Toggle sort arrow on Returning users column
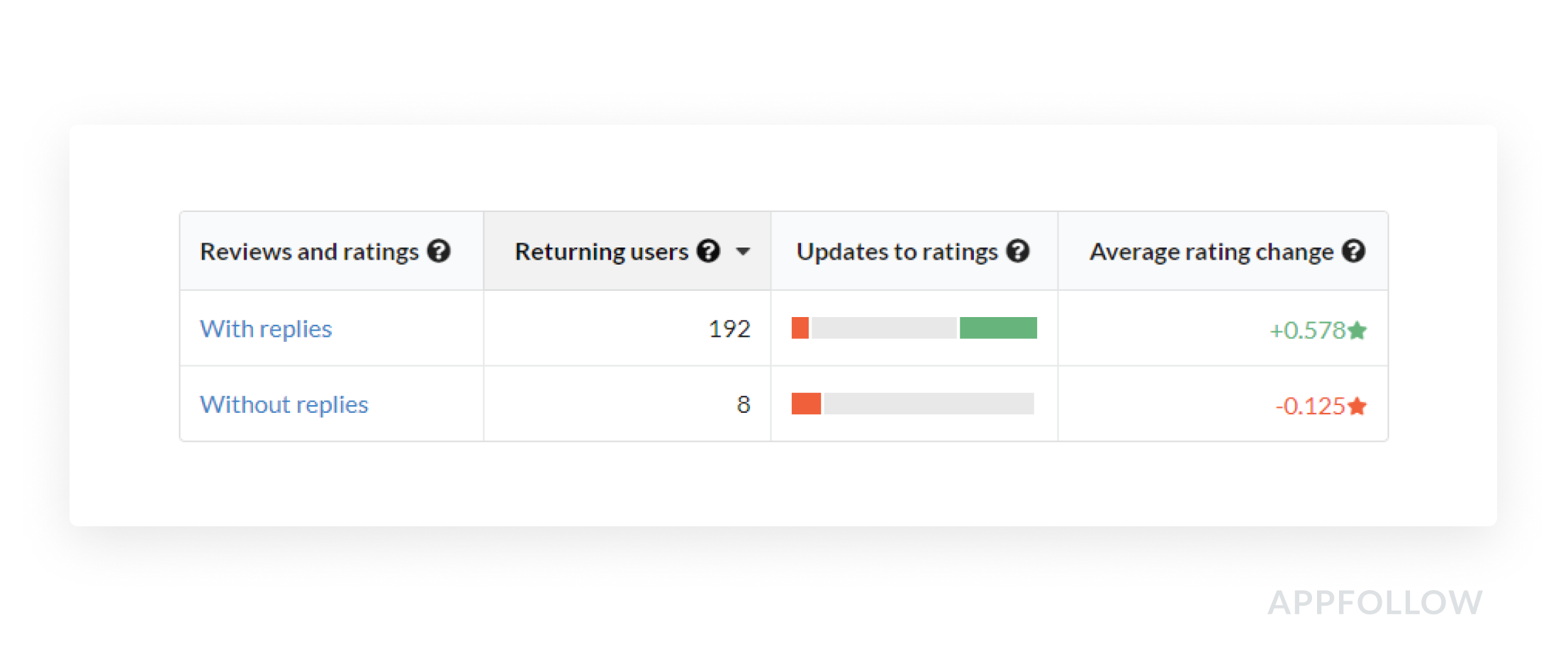 (x=743, y=251)
